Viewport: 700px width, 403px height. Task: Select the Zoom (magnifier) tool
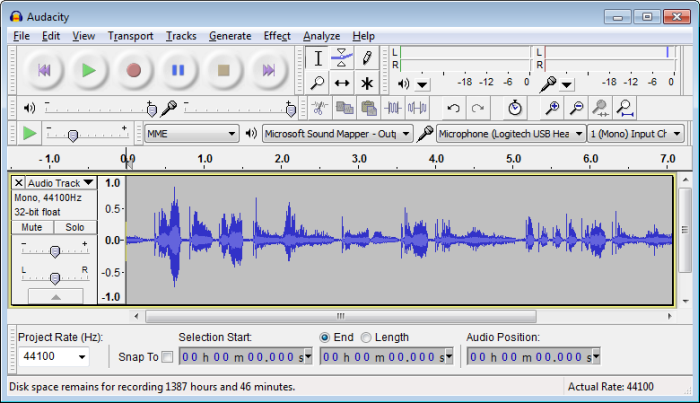[318, 83]
